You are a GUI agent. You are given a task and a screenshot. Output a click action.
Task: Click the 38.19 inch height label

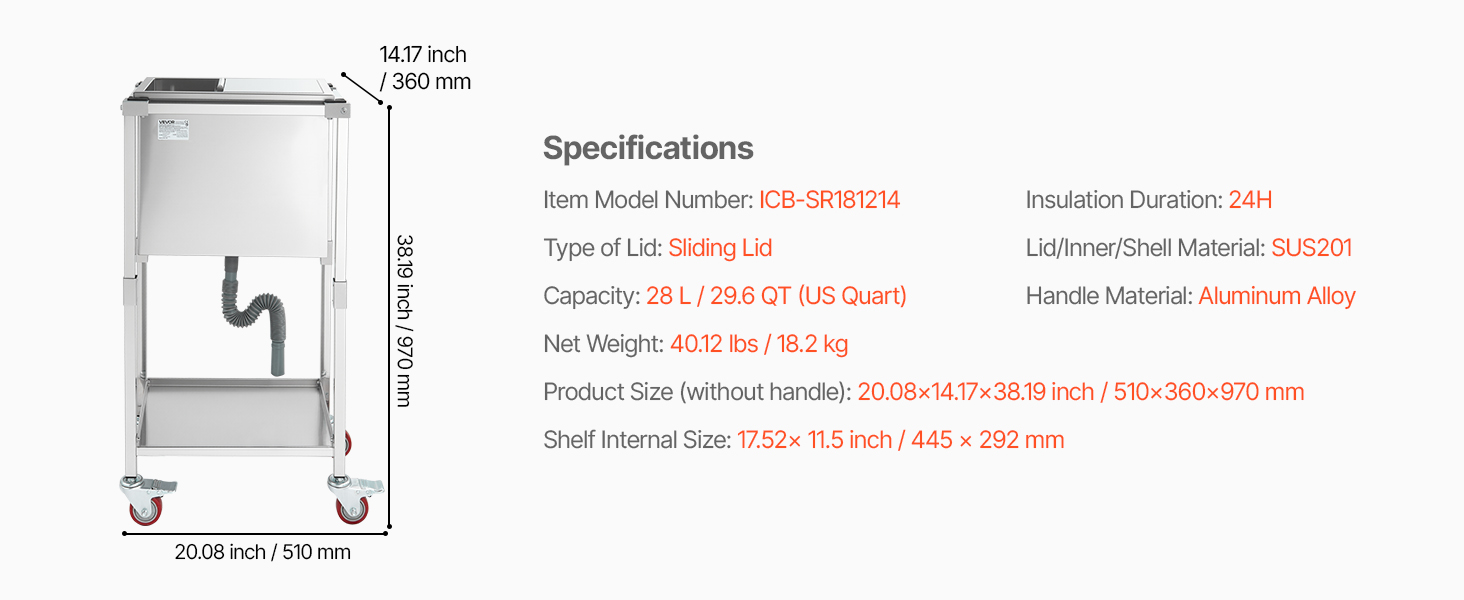click(x=404, y=320)
